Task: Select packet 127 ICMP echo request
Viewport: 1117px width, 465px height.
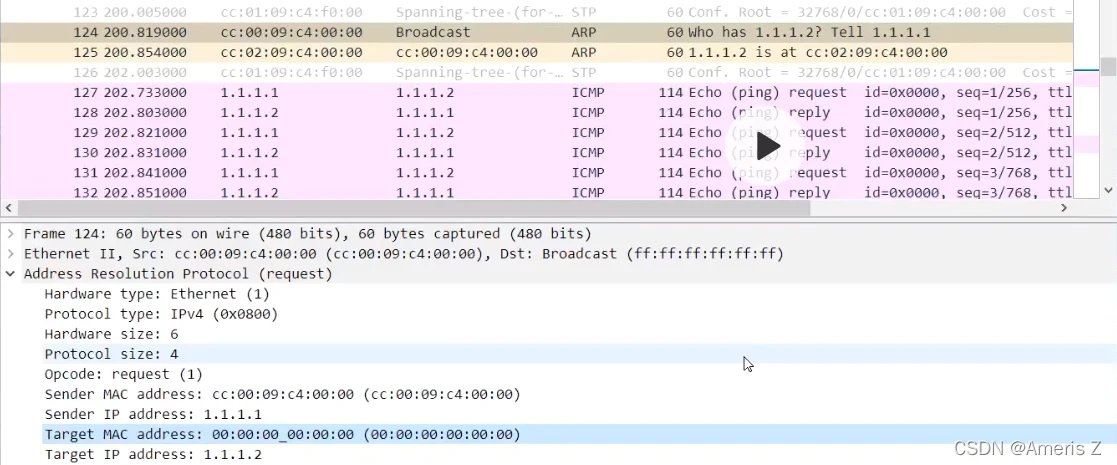Action: [x=500, y=92]
